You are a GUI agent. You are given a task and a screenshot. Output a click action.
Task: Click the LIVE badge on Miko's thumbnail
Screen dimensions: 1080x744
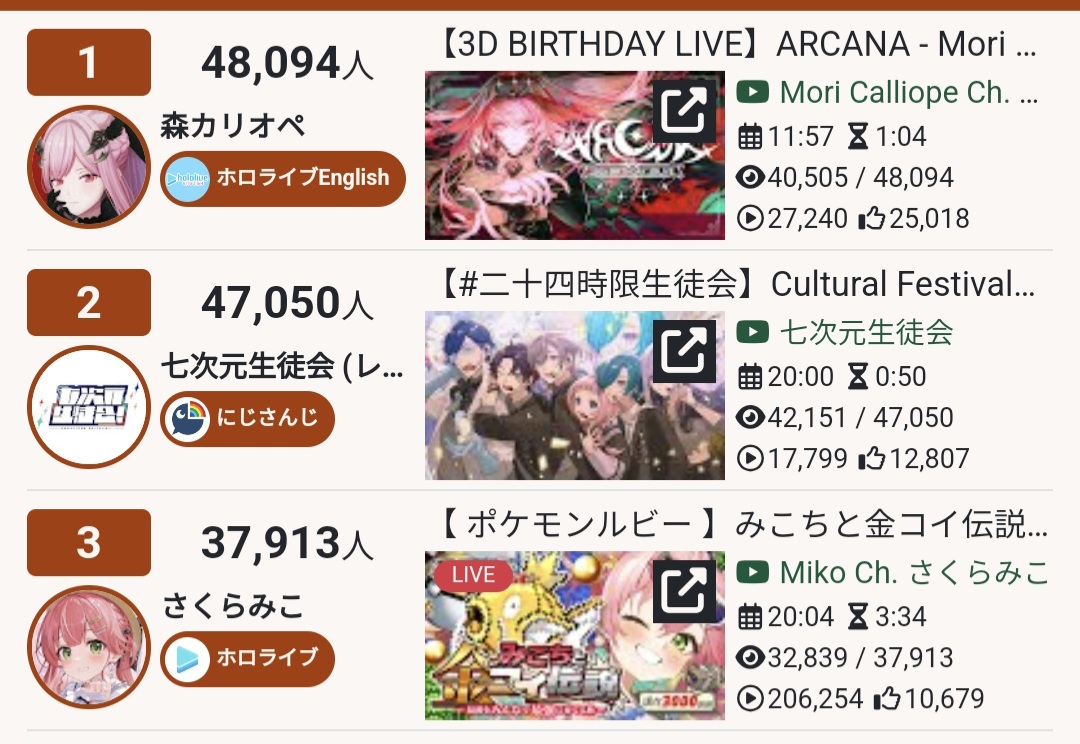pyautogui.click(x=473, y=575)
